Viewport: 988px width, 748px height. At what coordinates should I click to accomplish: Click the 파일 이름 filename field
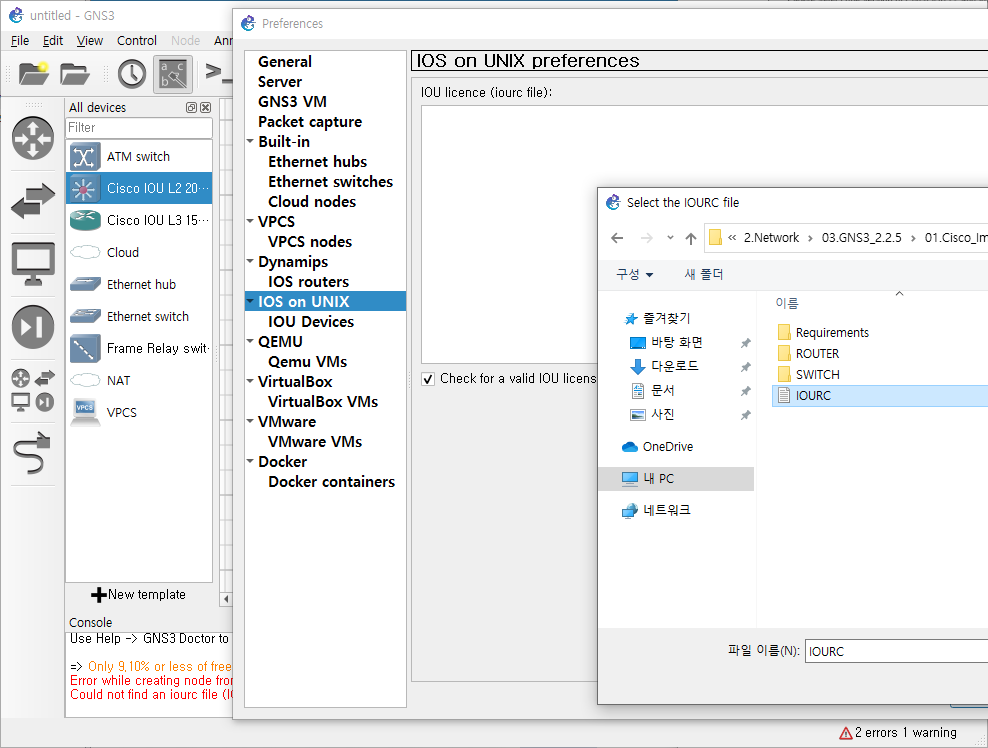(897, 651)
